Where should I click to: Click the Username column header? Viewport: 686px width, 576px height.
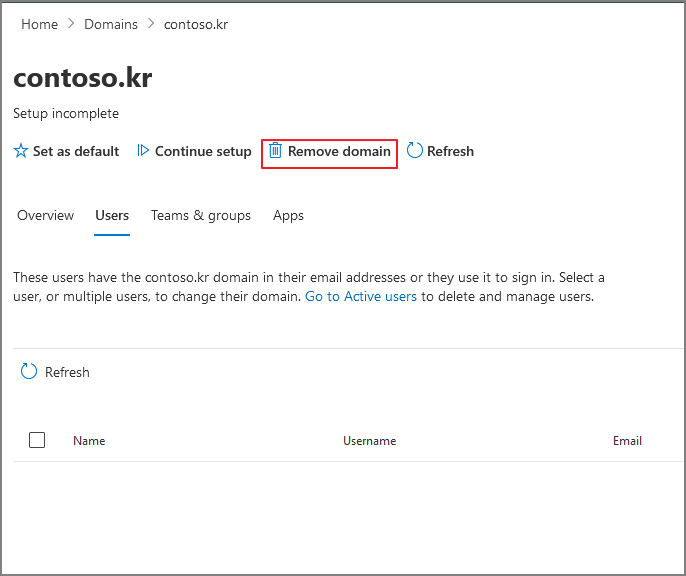coord(369,441)
